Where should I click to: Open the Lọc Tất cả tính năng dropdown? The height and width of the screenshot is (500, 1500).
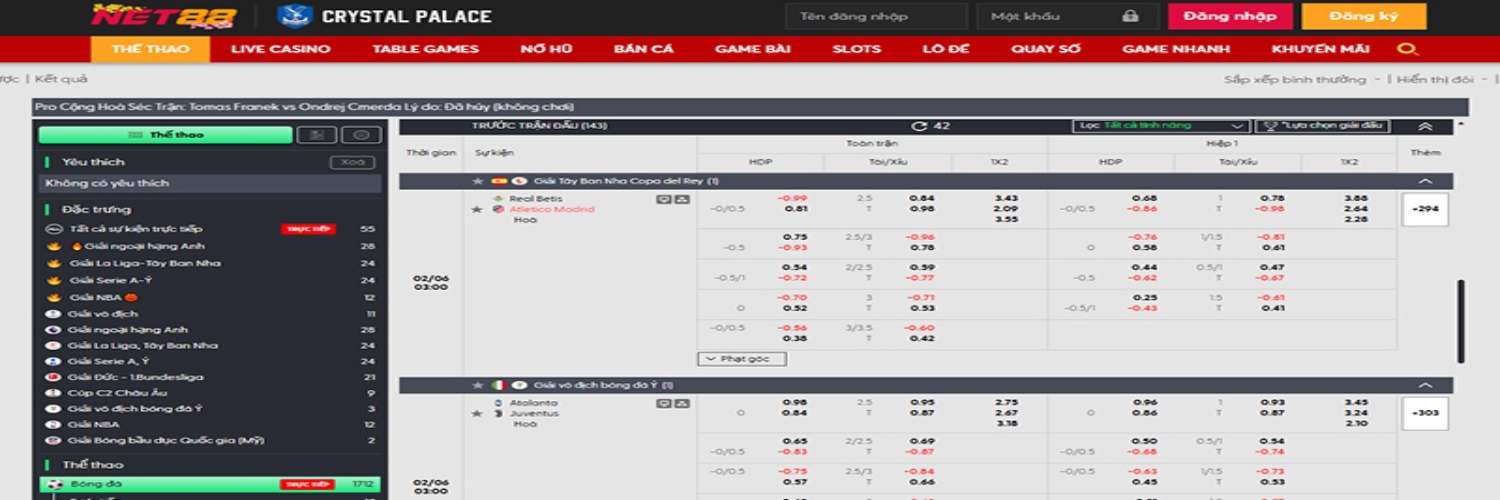pyautogui.click(x=1162, y=126)
